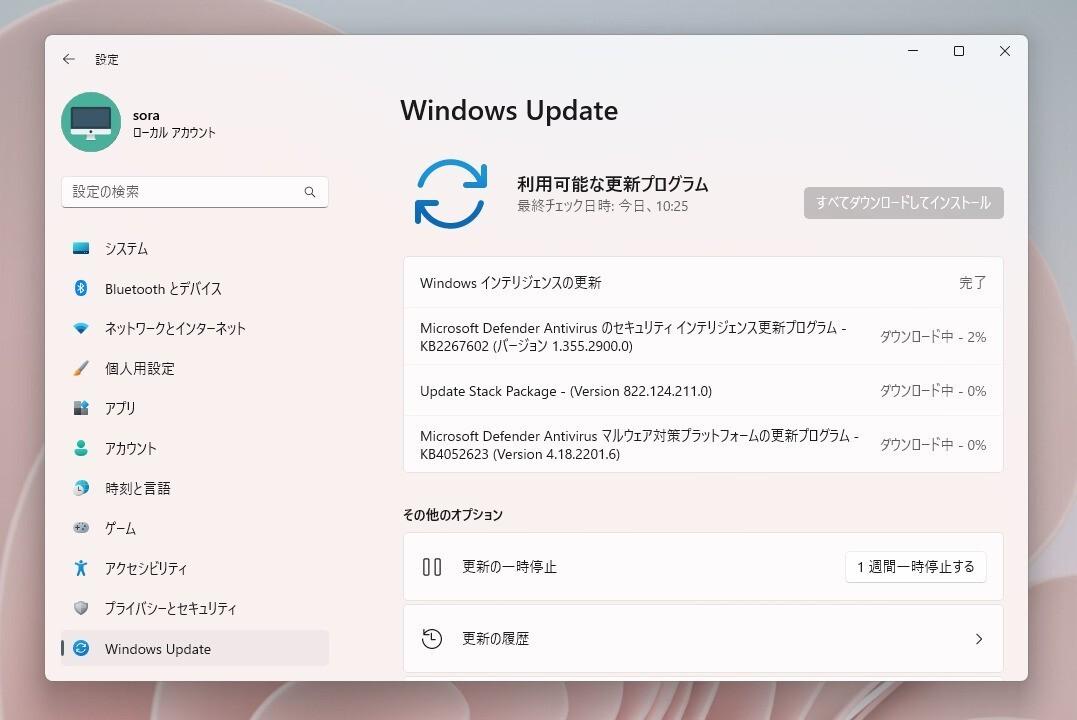Image resolution: width=1077 pixels, height=720 pixels.
Task: Go to 時刻と言語 settings
Action: tap(195, 488)
